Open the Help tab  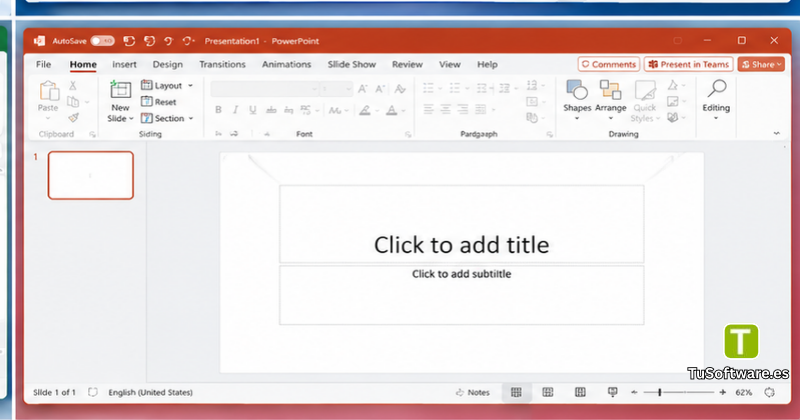coord(487,64)
